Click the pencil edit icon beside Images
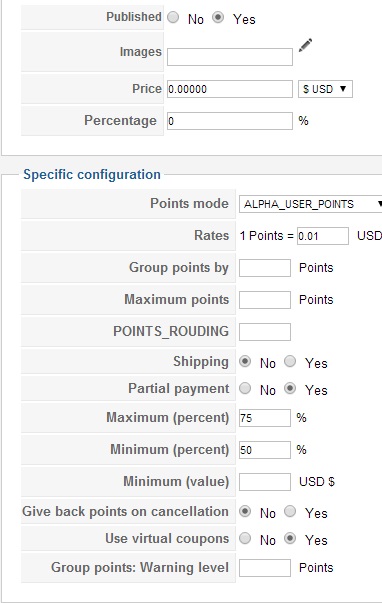This screenshot has height=603, width=382. coord(305,46)
